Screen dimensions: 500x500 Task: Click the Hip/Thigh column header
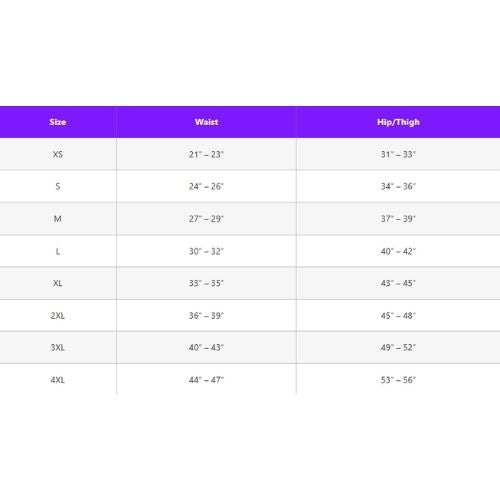[398, 122]
